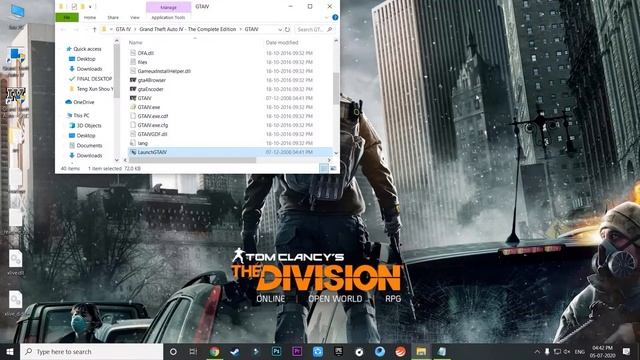The image size is (640, 360).
Task: Select the GTAIV.exe.cfg file
Action: tap(153, 125)
